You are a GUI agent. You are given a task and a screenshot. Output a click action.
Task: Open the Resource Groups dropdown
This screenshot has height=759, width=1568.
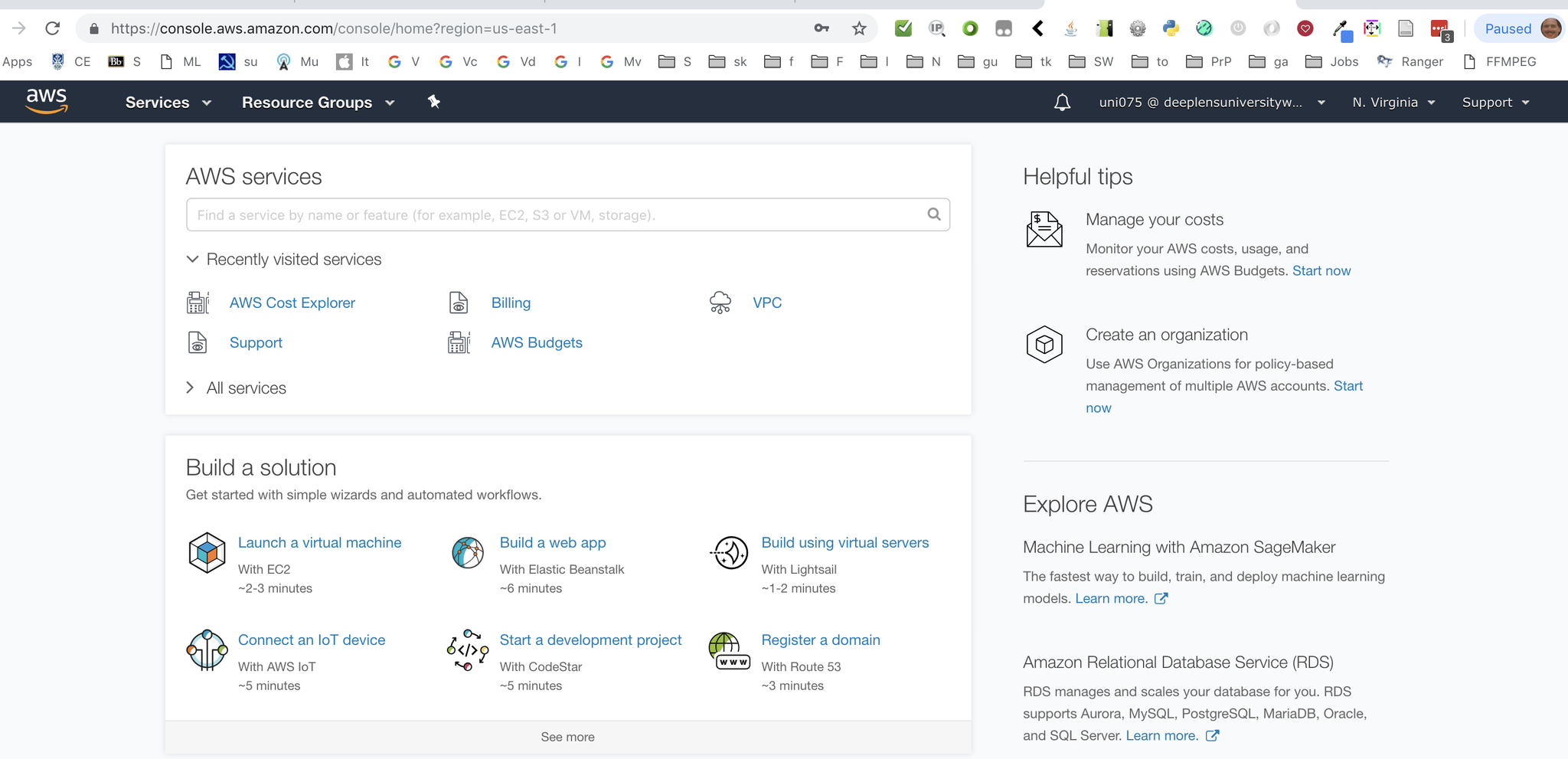[x=318, y=103]
